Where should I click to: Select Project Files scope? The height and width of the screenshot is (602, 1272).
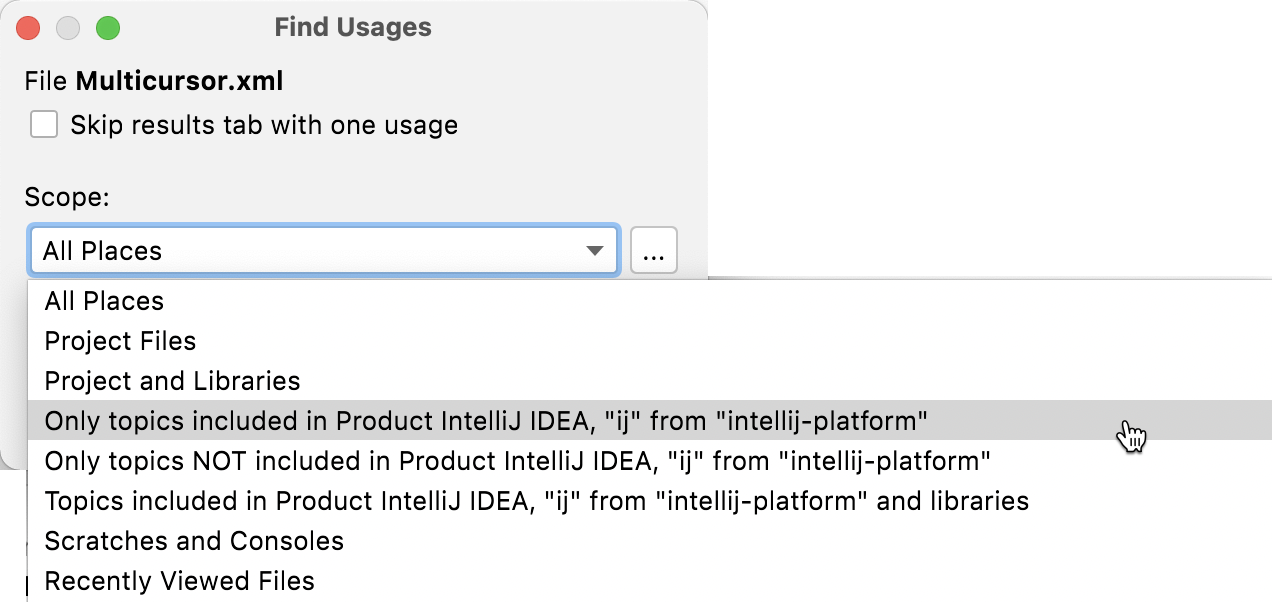pos(120,340)
